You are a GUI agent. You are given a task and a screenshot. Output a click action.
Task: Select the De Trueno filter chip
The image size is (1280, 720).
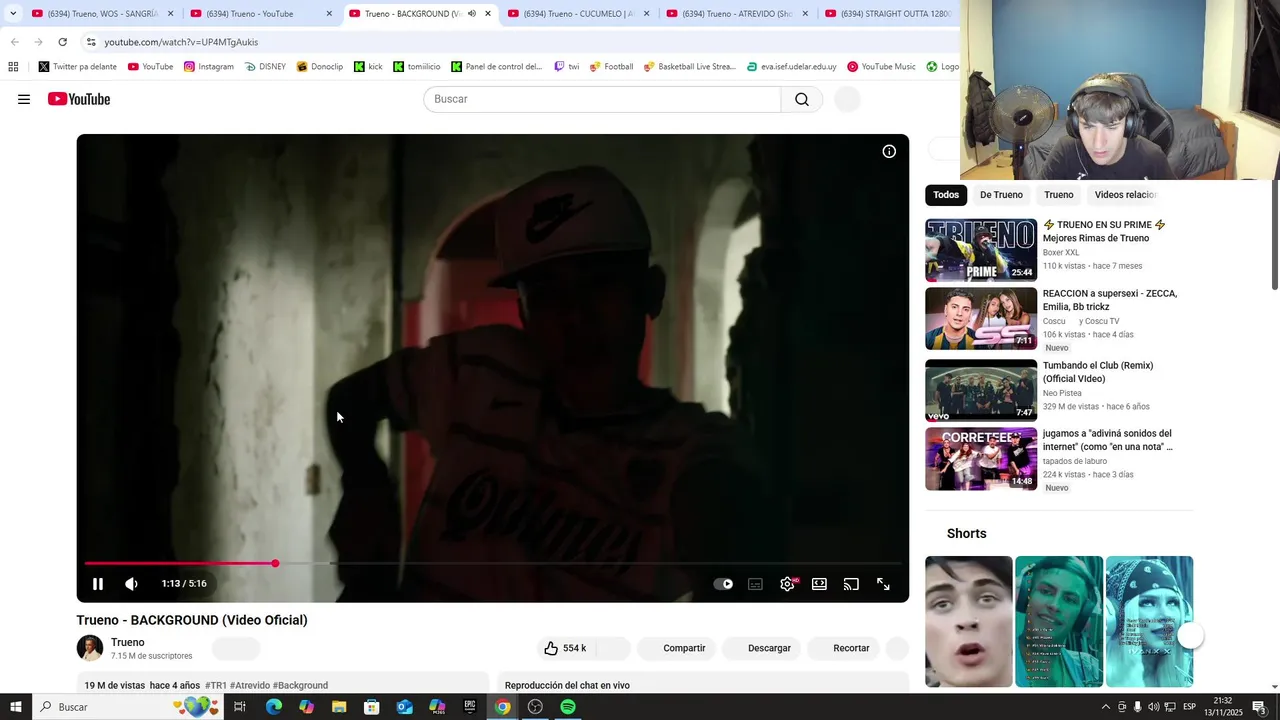(x=1001, y=195)
